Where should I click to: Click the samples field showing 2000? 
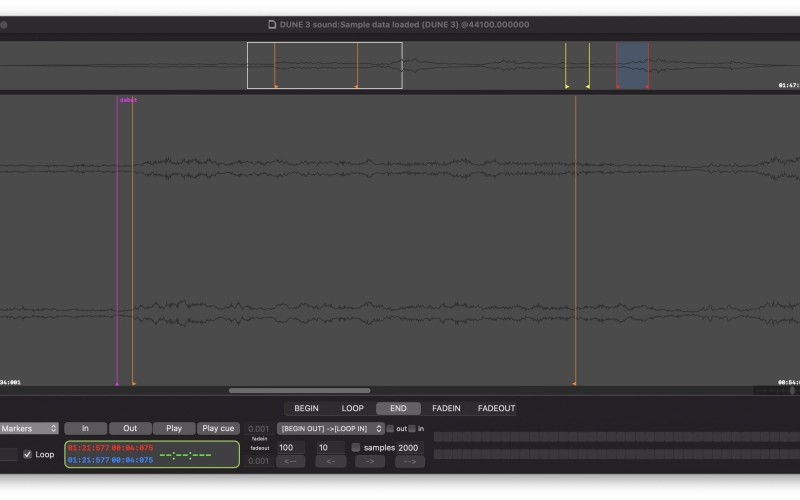click(x=410, y=447)
